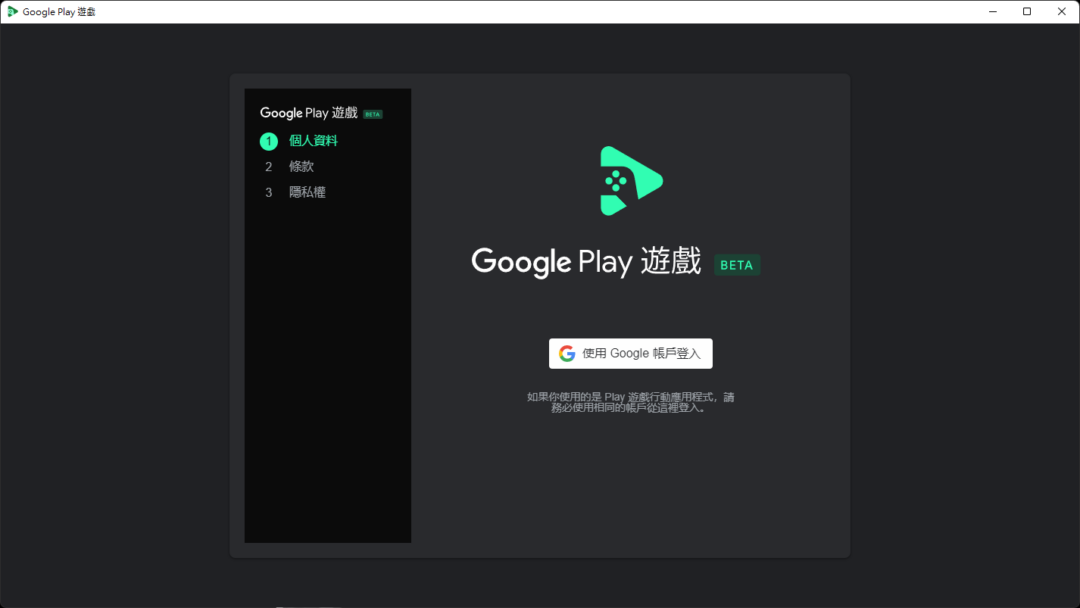
Task: Click the small BETA badge in the sidebar
Action: tap(373, 114)
